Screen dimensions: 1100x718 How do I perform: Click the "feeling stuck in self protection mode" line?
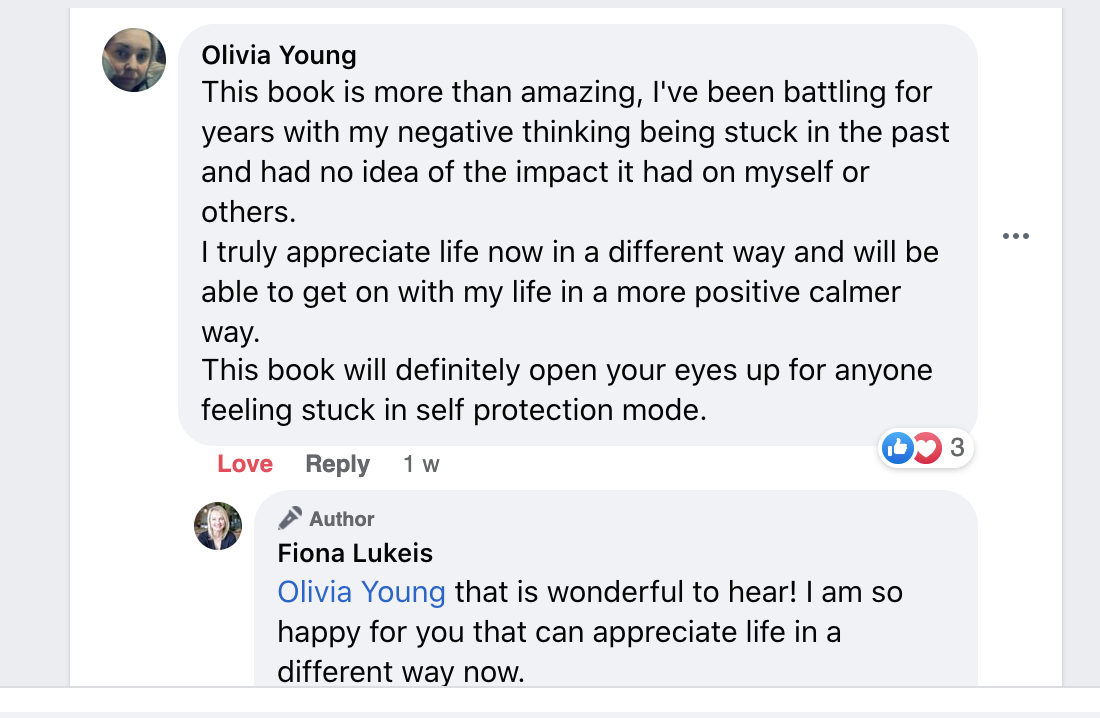[x=454, y=410]
